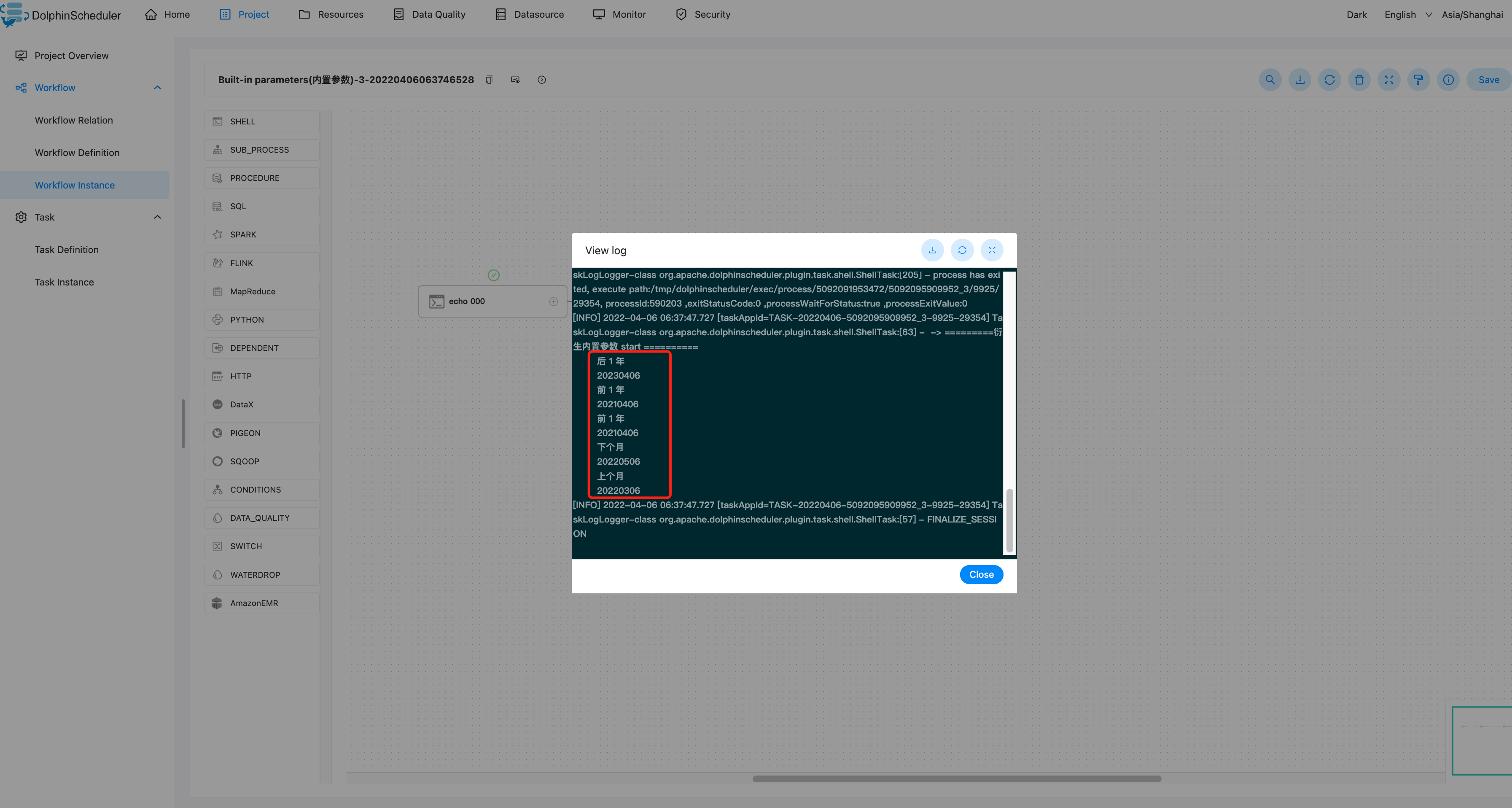Viewport: 1512px width, 808px height.
Task: Open the format/beautify layout tool
Action: pos(1418,79)
